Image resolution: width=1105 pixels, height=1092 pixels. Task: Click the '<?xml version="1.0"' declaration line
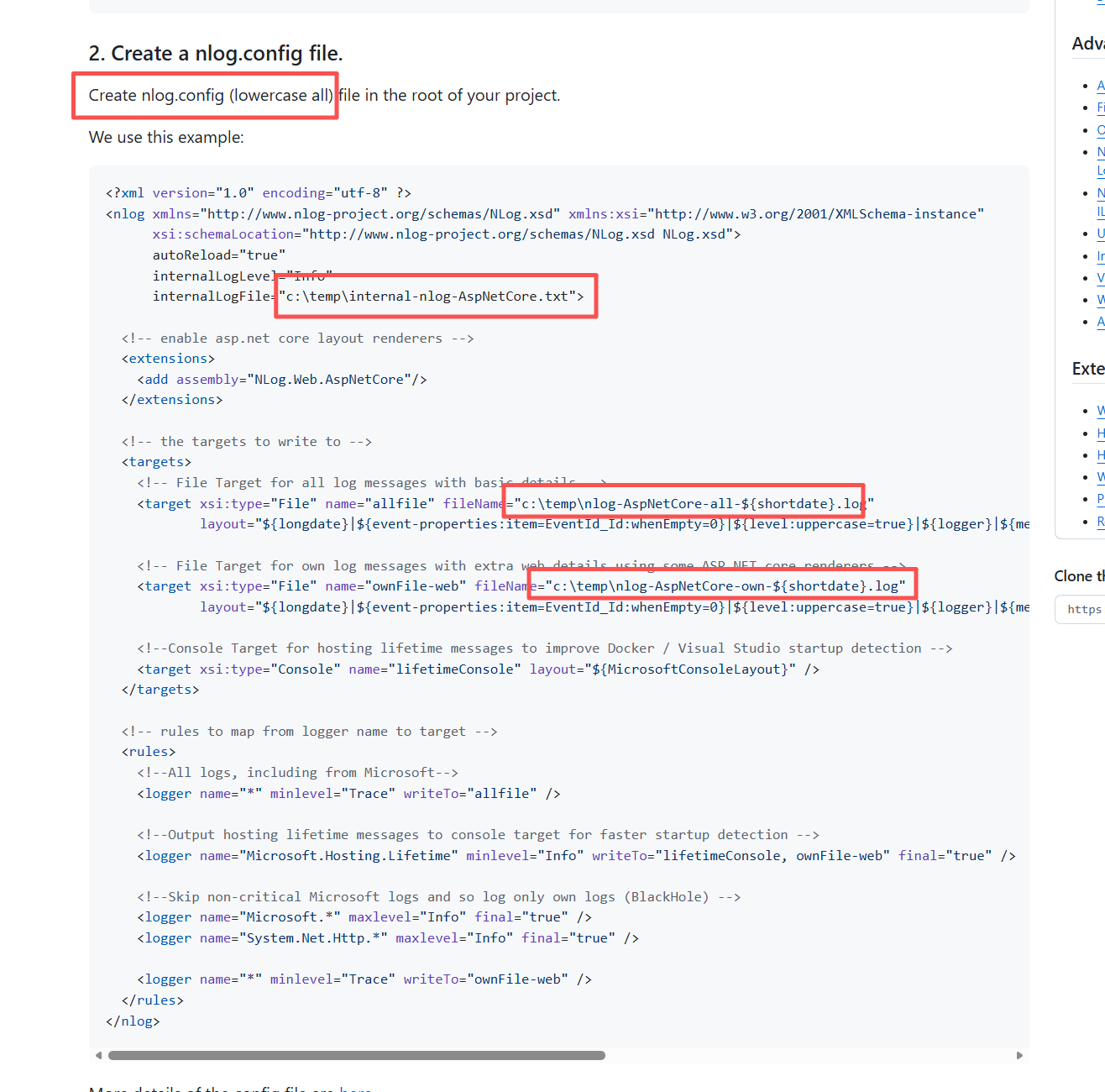tap(259, 193)
